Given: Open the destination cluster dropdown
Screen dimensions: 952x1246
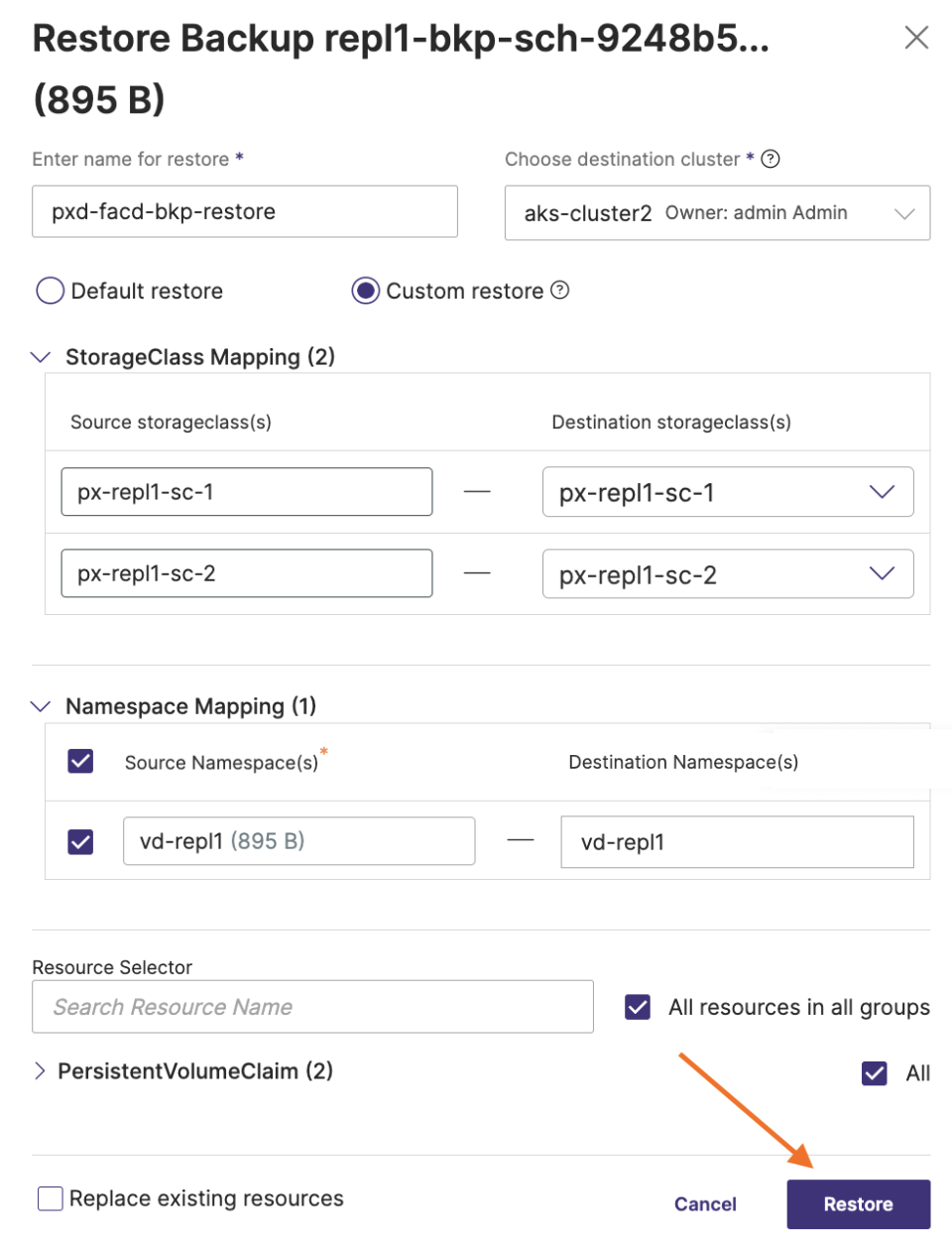Looking at the screenshot, I should pyautogui.click(x=717, y=213).
